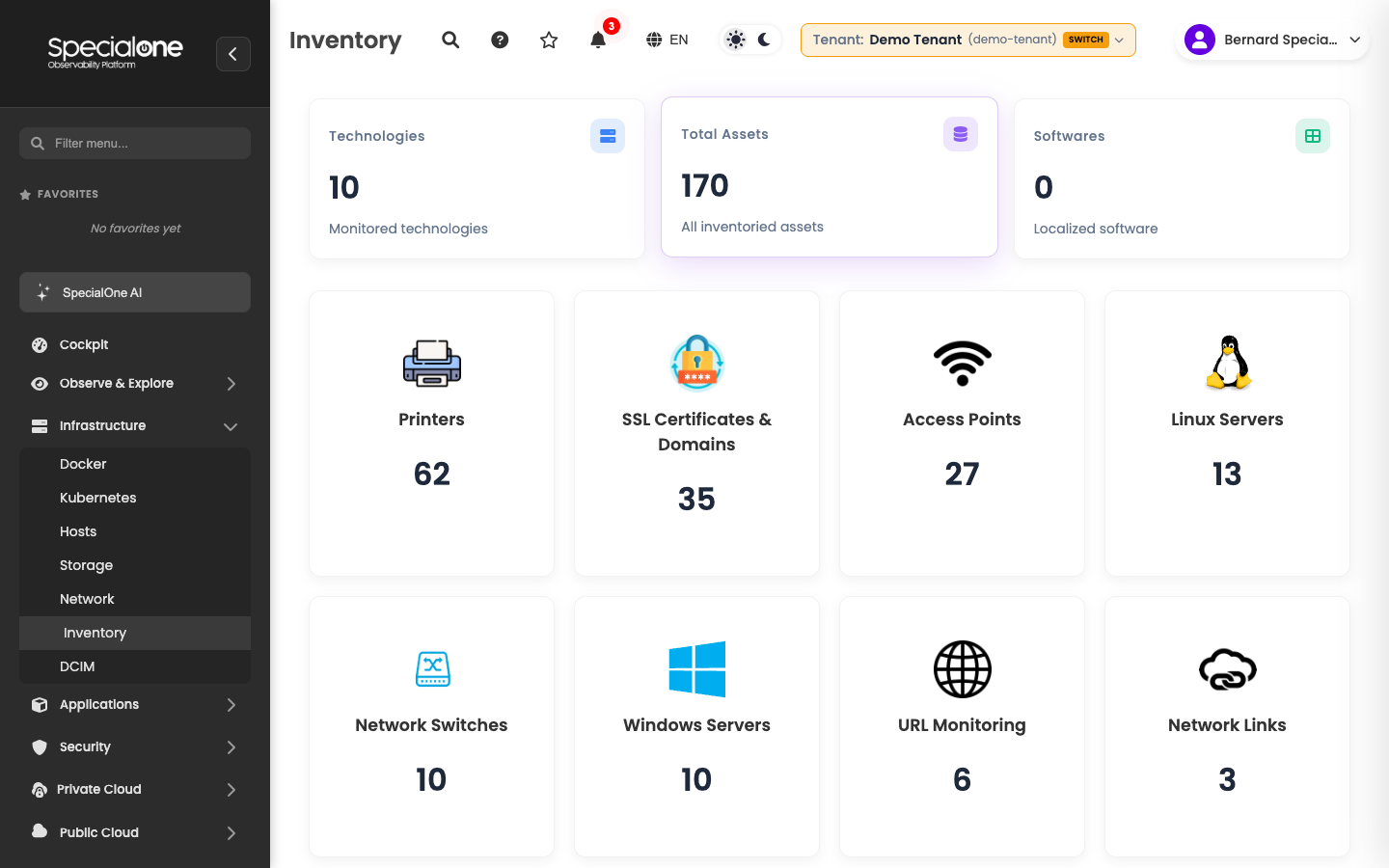
Task: Click the Linux Servers penguin icon
Action: tap(1228, 363)
